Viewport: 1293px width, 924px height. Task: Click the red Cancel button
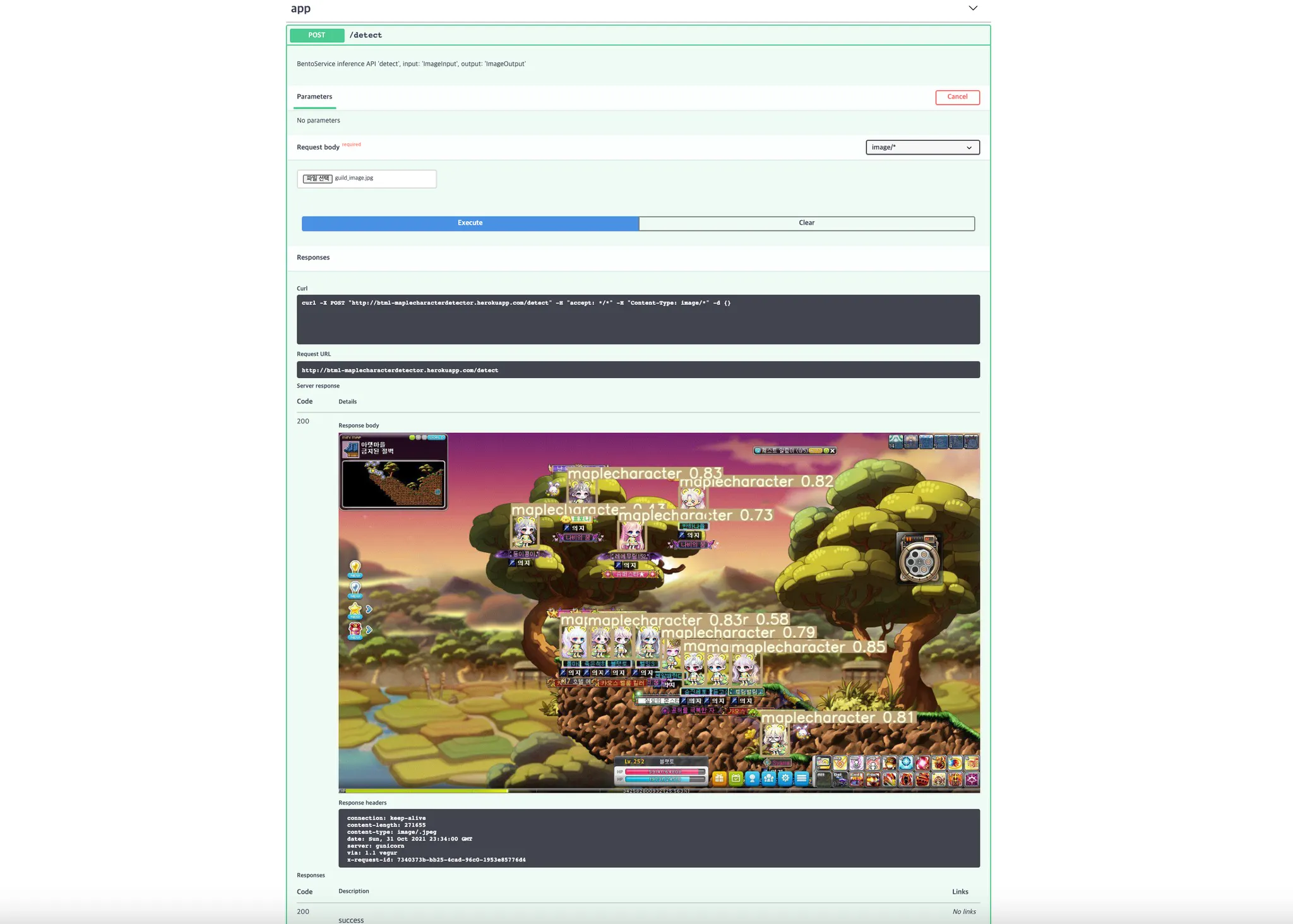click(x=957, y=97)
